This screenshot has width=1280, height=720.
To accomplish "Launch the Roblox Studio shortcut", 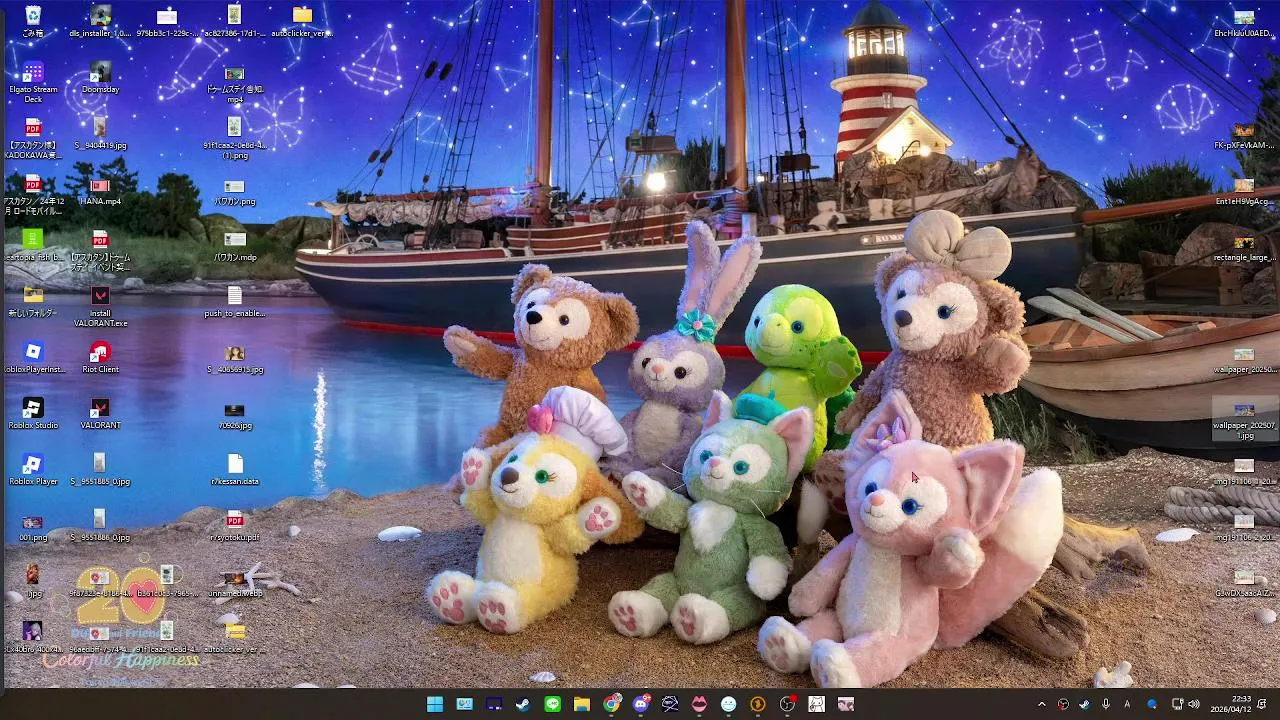I will (33, 414).
